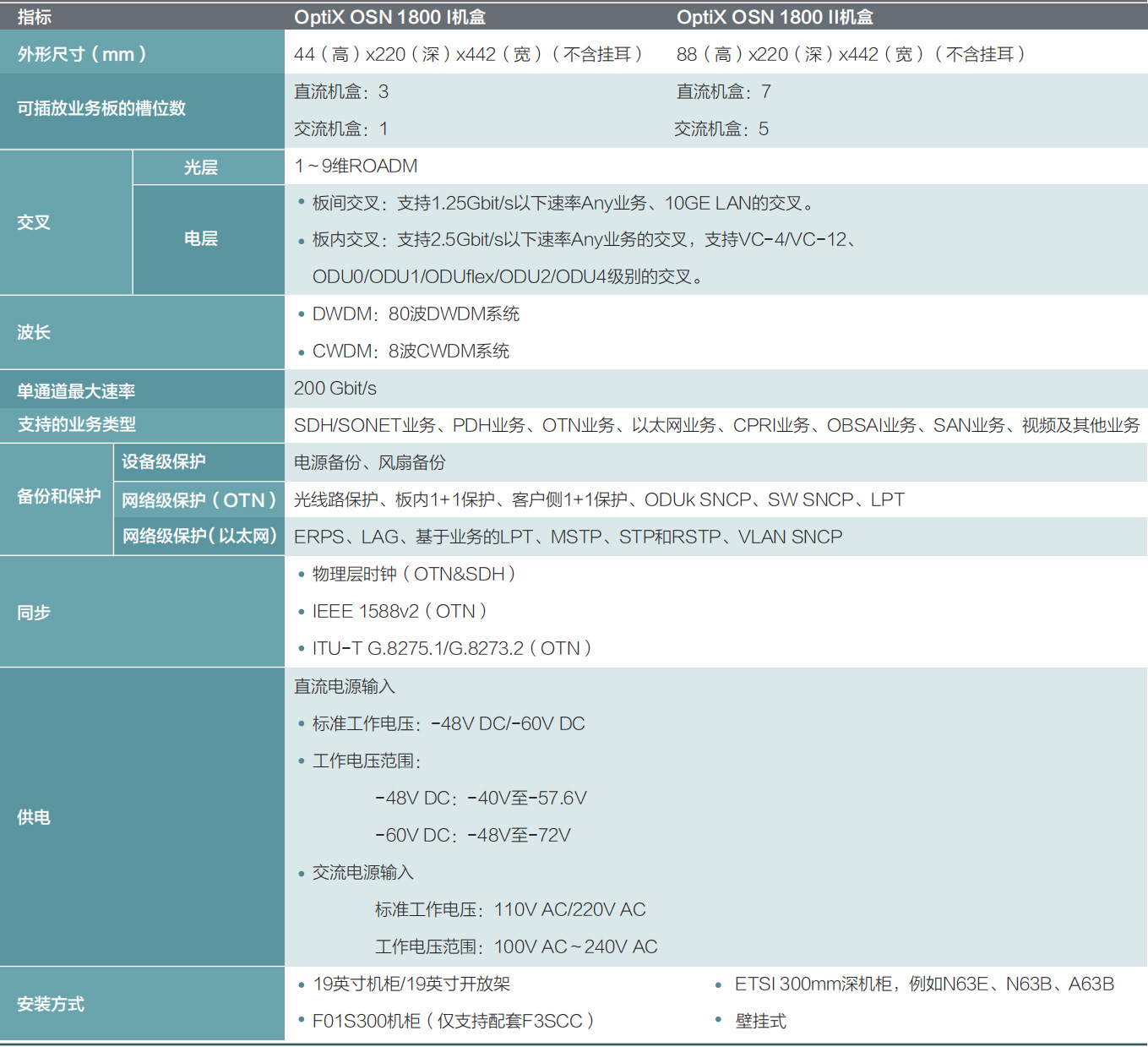Select the 支持的业务类型 row label
Screen dimensions: 1148x1047
[77, 425]
